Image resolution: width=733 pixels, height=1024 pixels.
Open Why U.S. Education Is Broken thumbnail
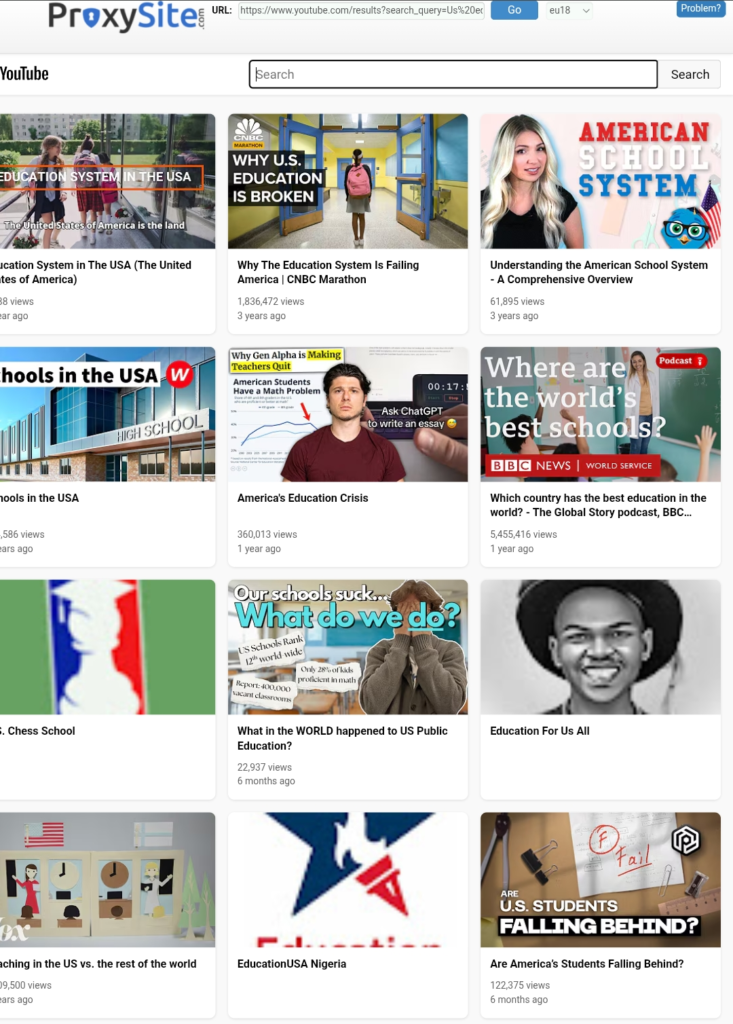click(348, 181)
